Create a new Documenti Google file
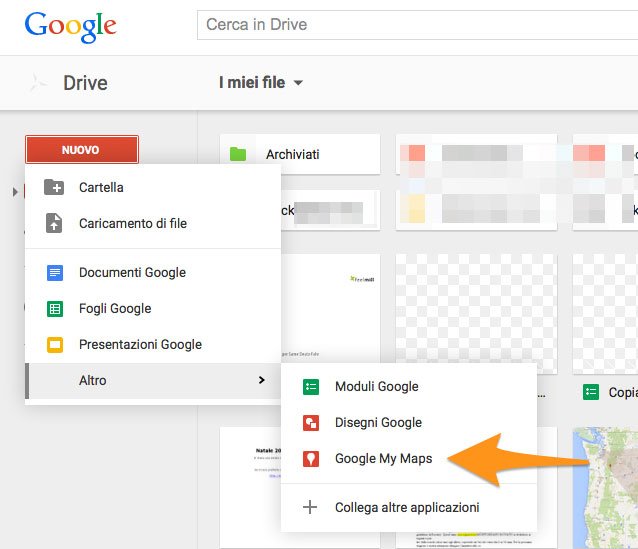Screen dimensions: 638x549 [x=153, y=273]
